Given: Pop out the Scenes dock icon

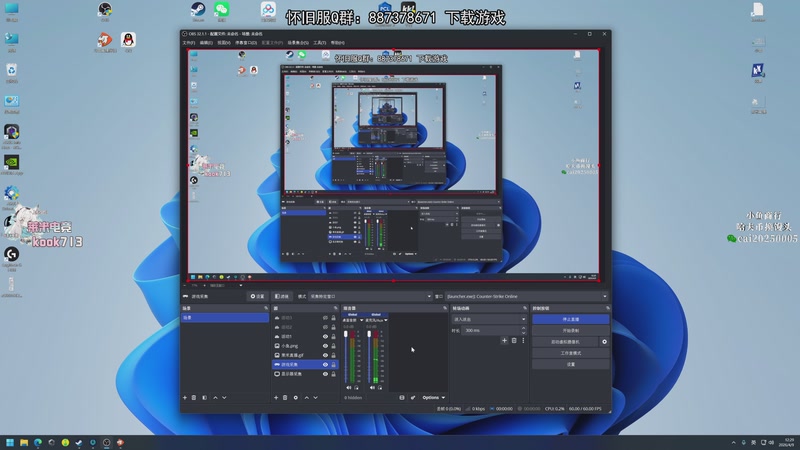Looking at the screenshot, I should pos(266,308).
